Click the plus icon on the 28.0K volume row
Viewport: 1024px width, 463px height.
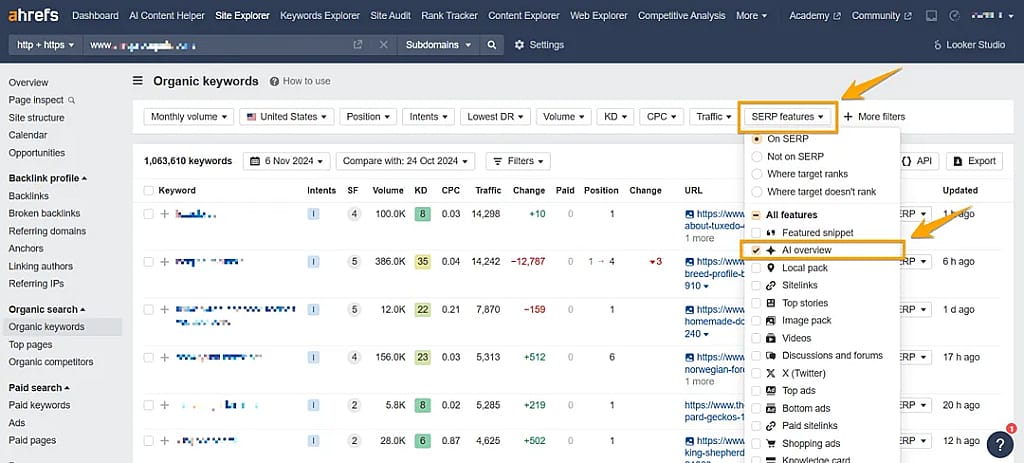point(165,440)
